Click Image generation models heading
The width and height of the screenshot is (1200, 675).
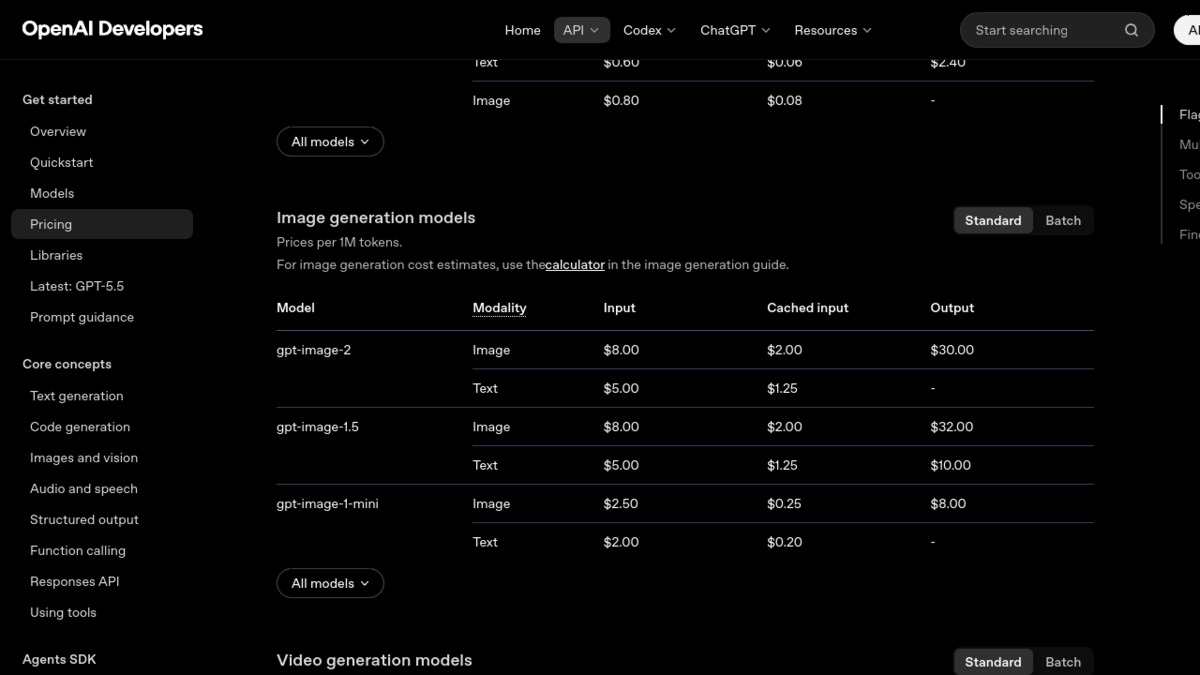pyautogui.click(x=376, y=218)
